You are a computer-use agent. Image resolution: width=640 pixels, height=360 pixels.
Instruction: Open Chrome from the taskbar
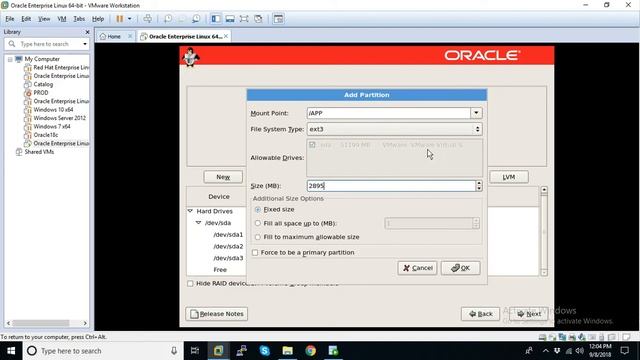pos(311,351)
